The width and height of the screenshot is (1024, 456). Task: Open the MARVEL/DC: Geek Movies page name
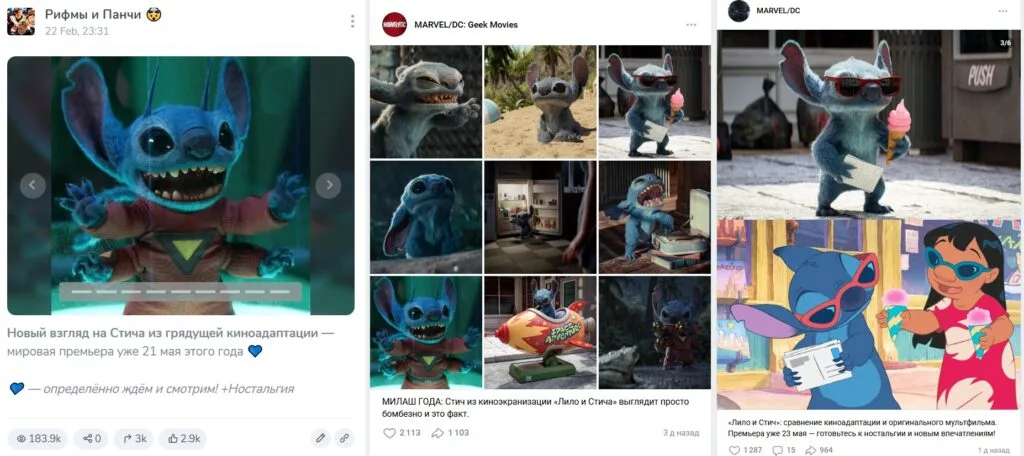pyautogui.click(x=466, y=25)
